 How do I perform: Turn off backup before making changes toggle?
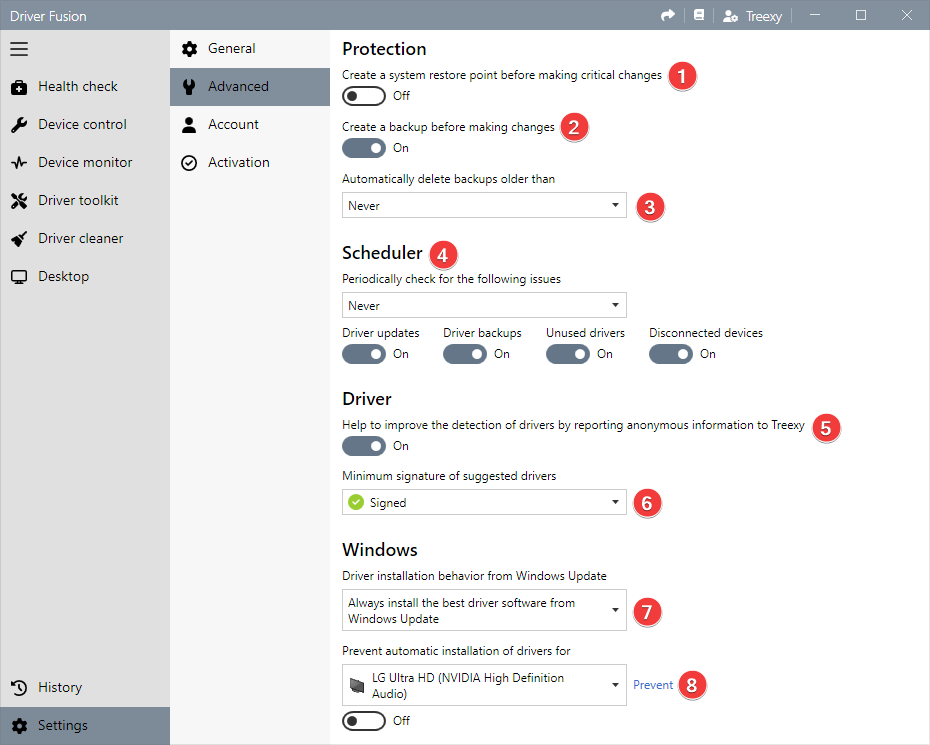point(364,148)
